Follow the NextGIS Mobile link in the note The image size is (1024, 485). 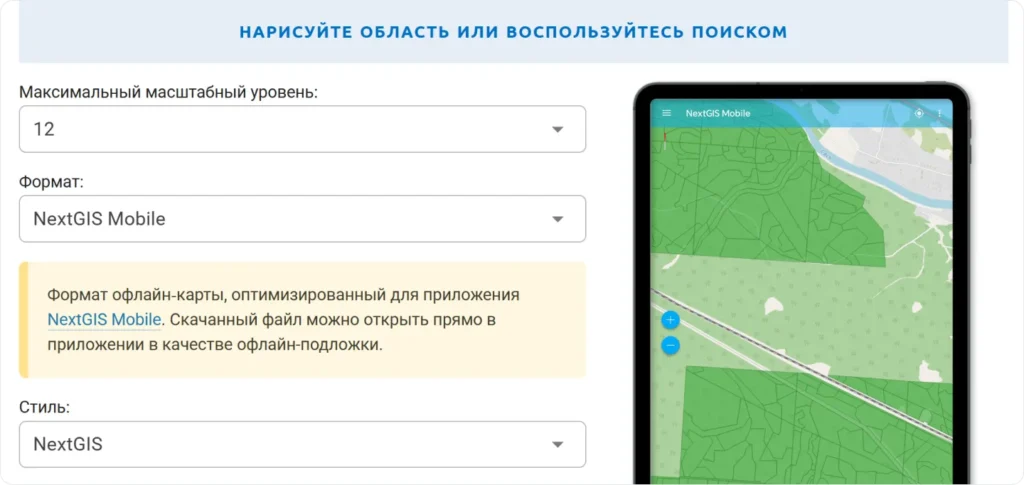point(104,320)
